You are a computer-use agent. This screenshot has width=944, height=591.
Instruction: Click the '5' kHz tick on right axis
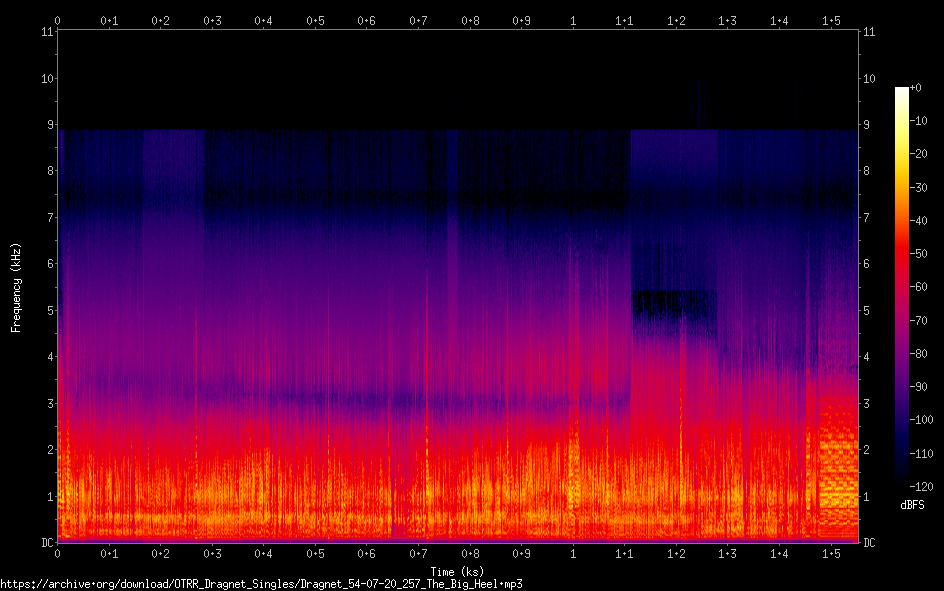pos(867,310)
